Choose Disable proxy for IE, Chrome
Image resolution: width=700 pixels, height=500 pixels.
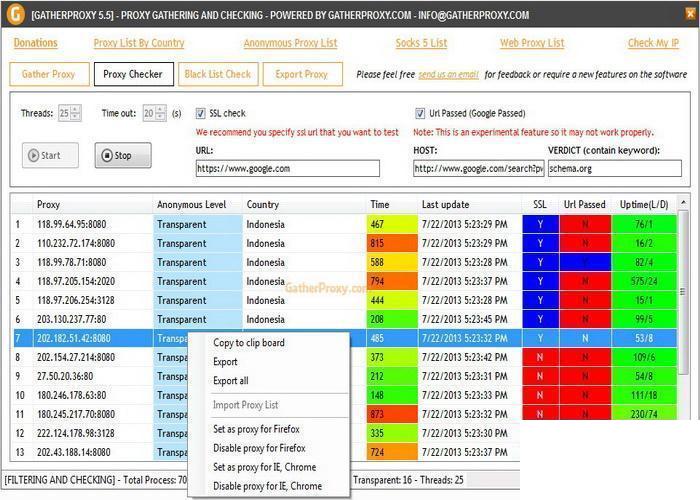[x=267, y=486]
